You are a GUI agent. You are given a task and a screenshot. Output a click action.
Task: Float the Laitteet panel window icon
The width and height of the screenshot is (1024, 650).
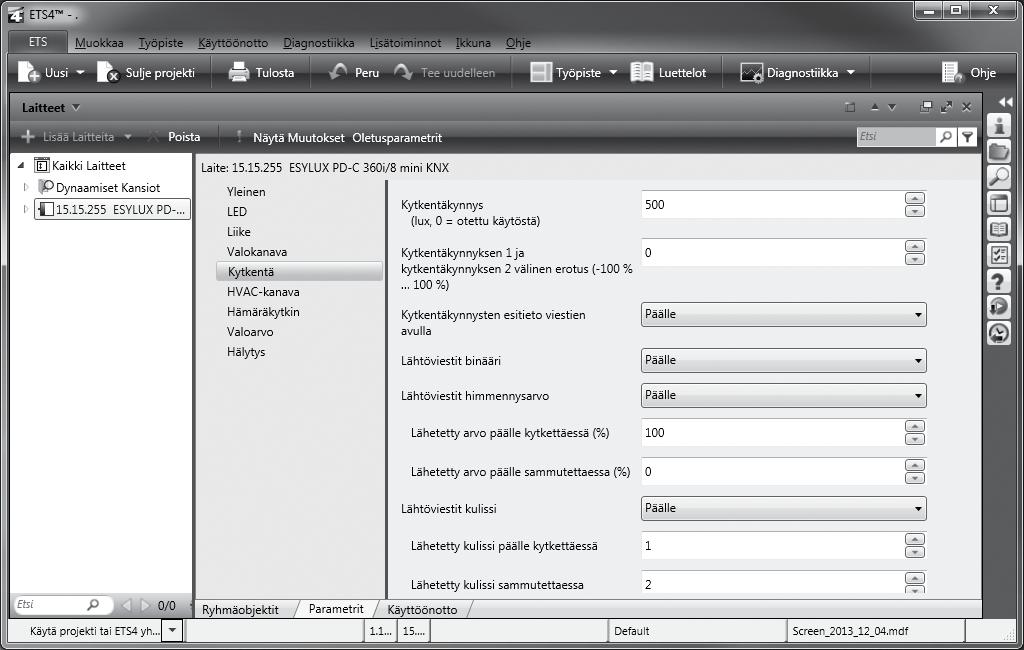click(x=925, y=107)
